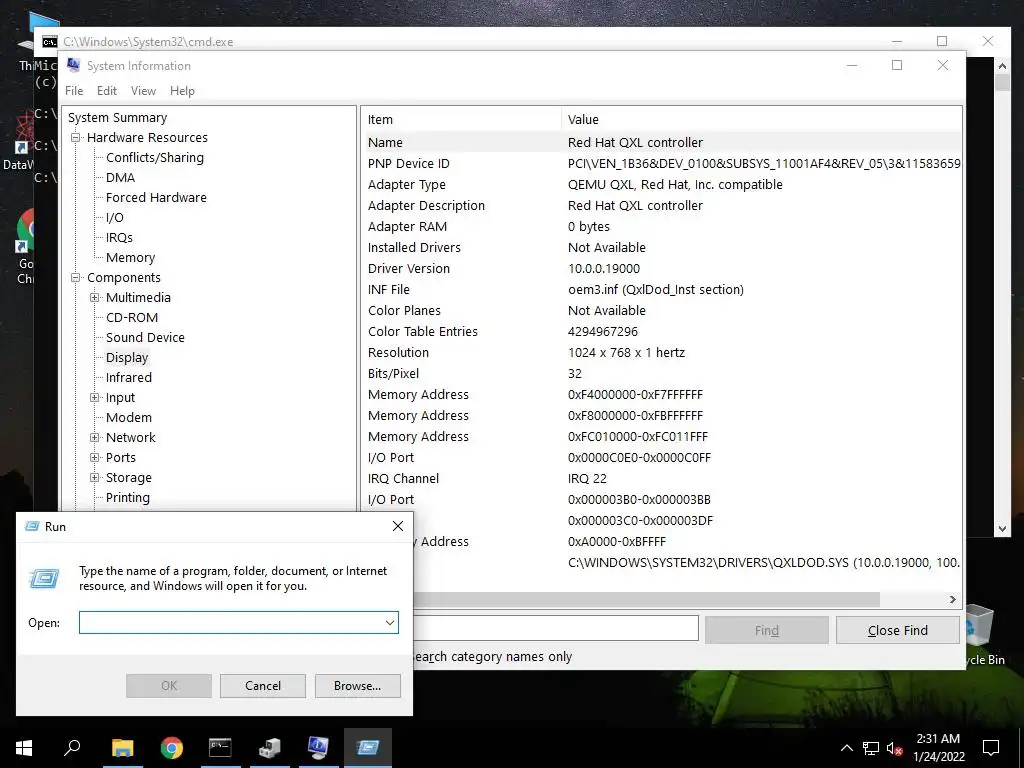Viewport: 1024px width, 768px height.
Task: Open the Edit menu in System Information
Action: [106, 91]
